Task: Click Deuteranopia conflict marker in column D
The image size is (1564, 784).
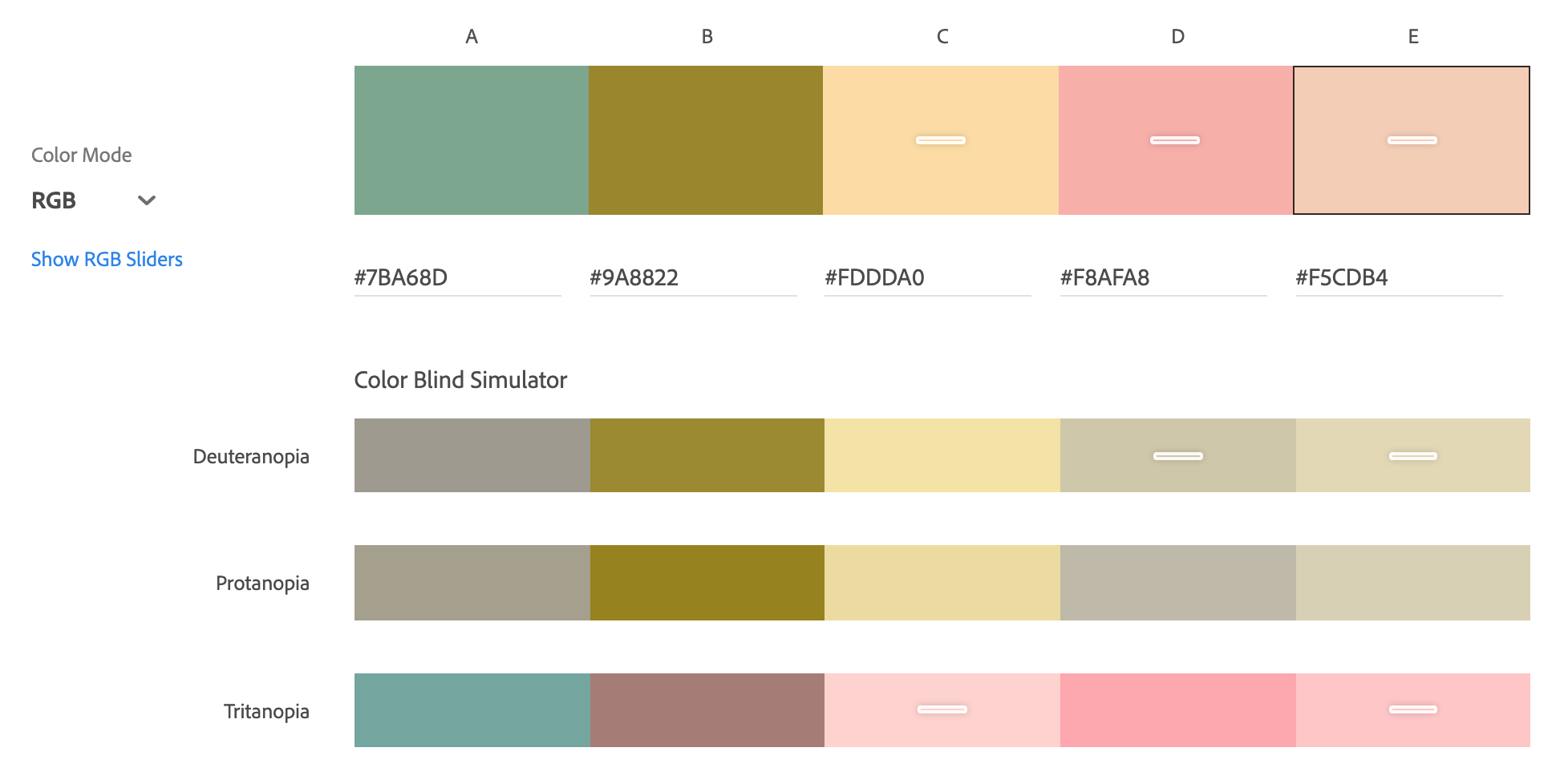Action: [x=1178, y=456]
